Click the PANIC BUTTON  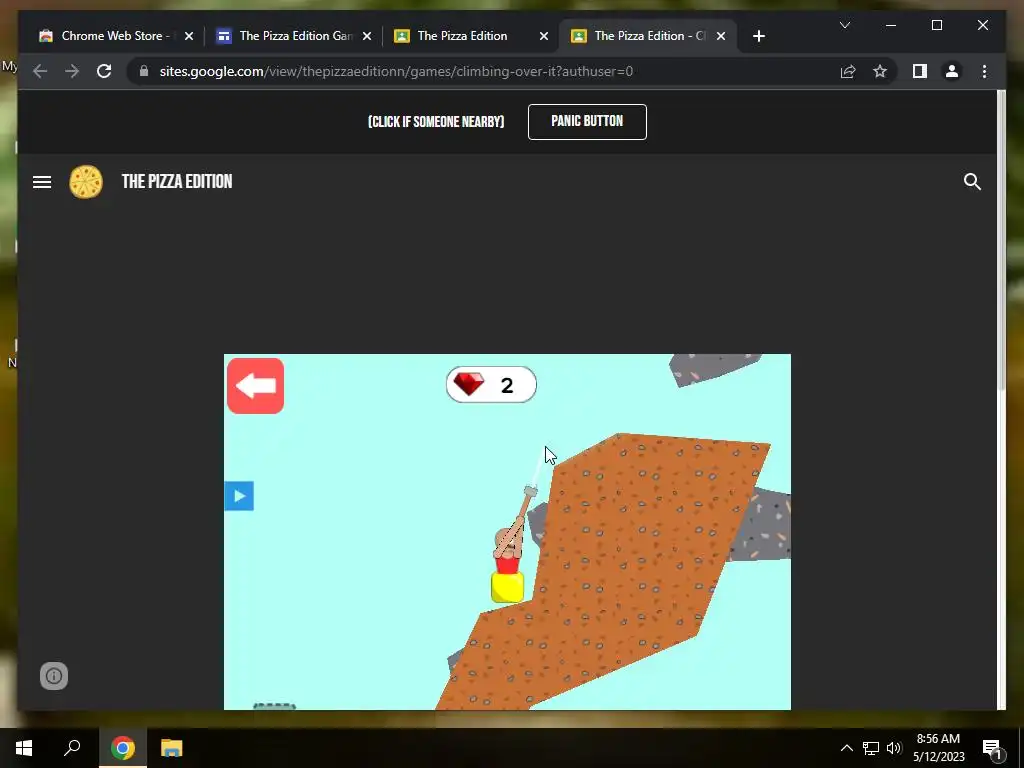point(587,121)
